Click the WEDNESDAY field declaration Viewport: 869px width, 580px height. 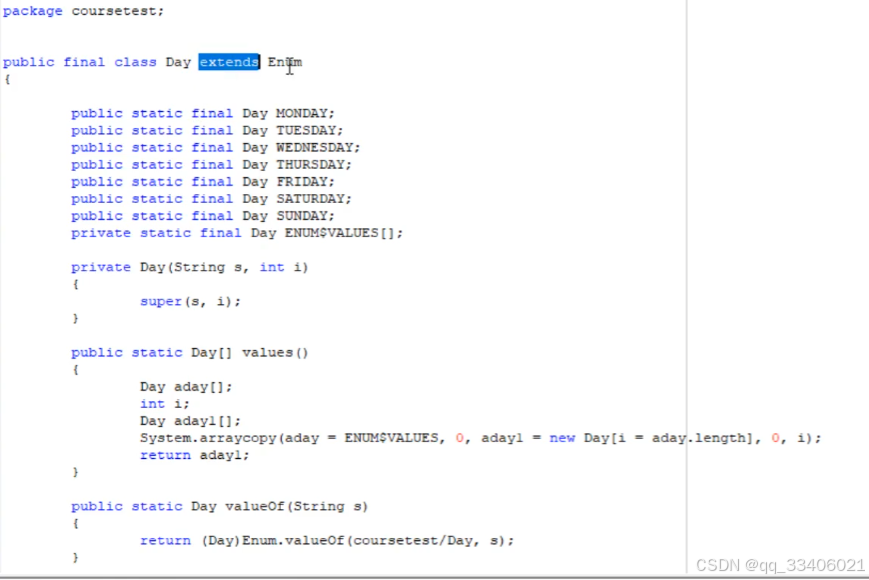coord(216,148)
